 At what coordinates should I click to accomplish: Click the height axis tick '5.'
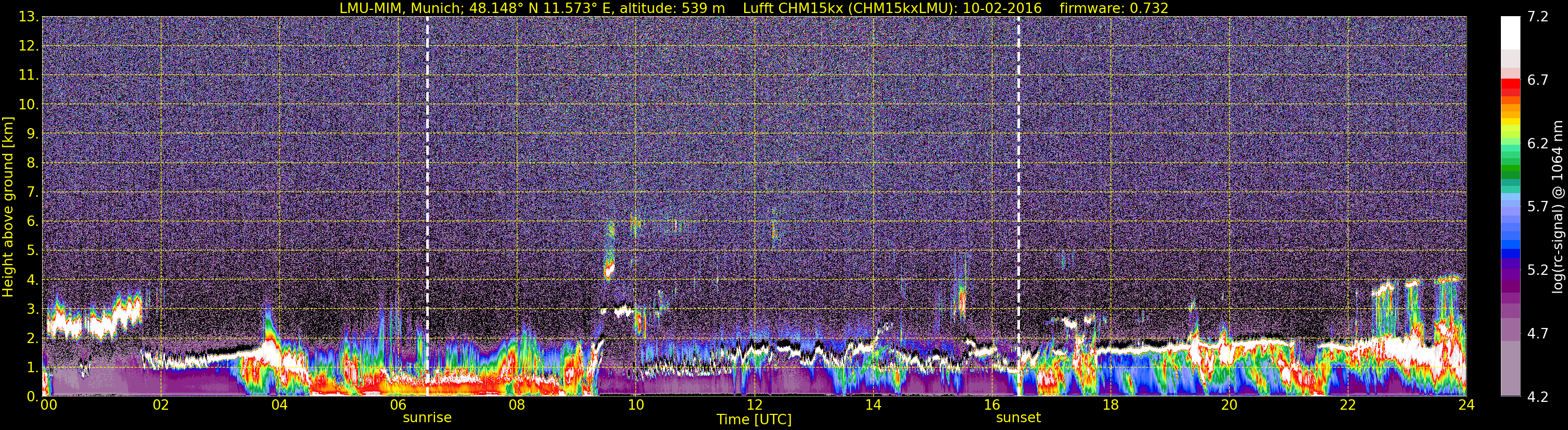[33, 250]
